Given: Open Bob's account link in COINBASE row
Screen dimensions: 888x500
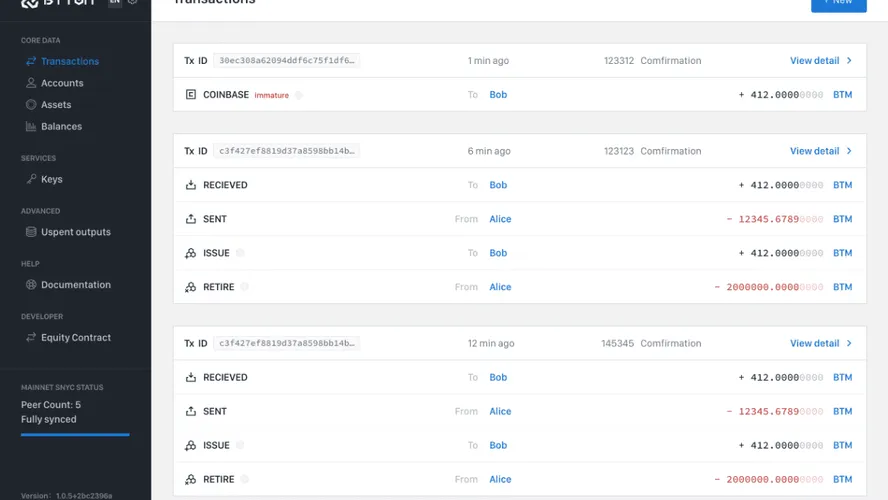Looking at the screenshot, I should [x=498, y=95].
